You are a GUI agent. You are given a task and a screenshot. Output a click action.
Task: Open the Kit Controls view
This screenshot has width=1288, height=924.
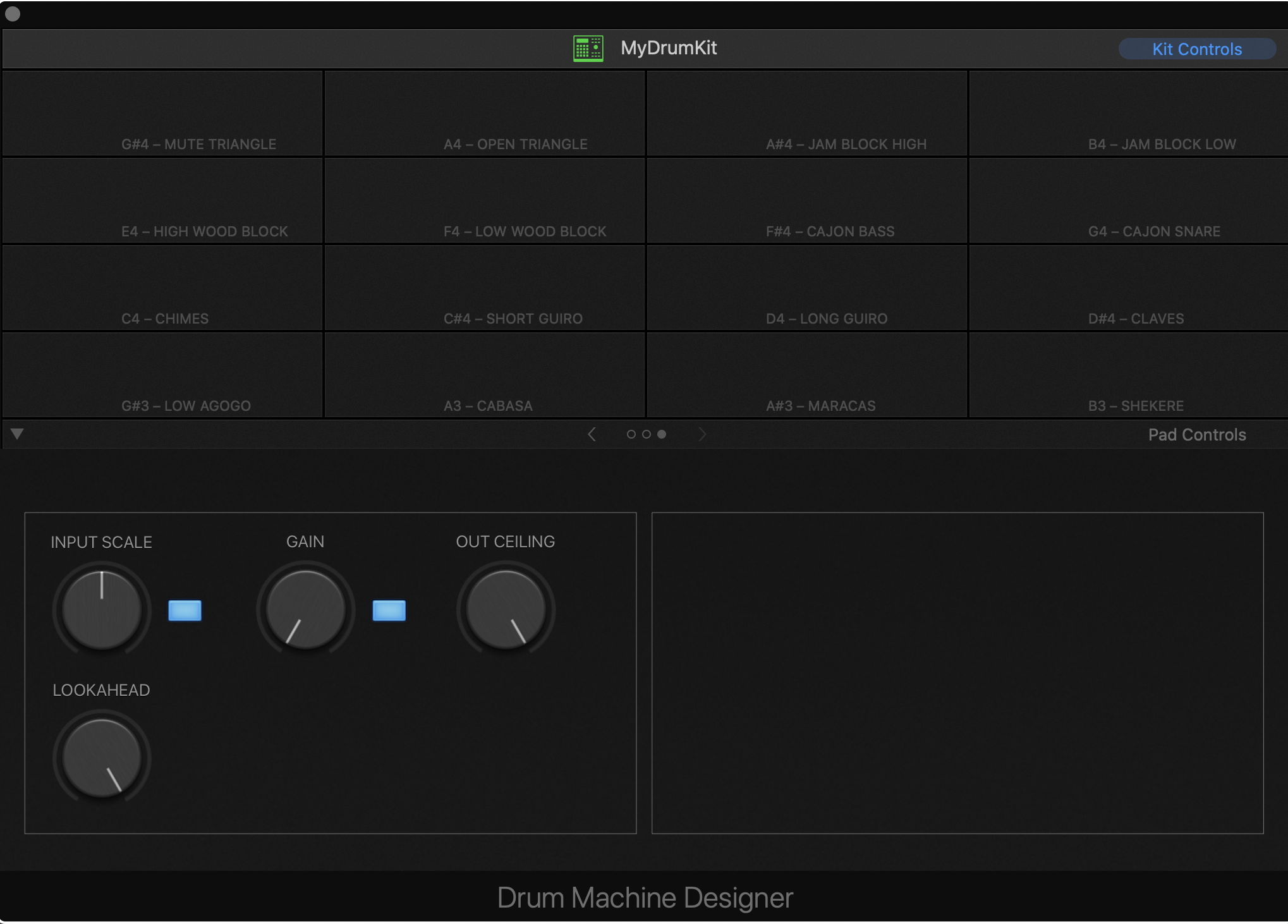(1196, 49)
